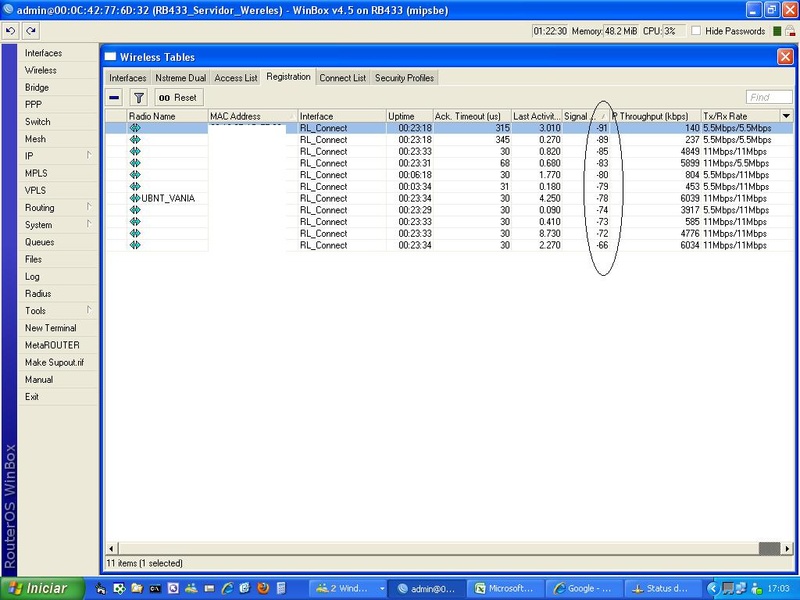Open the filter funnel in Registration toolbar
Image resolution: width=800 pixels, height=600 pixels.
coord(139,97)
